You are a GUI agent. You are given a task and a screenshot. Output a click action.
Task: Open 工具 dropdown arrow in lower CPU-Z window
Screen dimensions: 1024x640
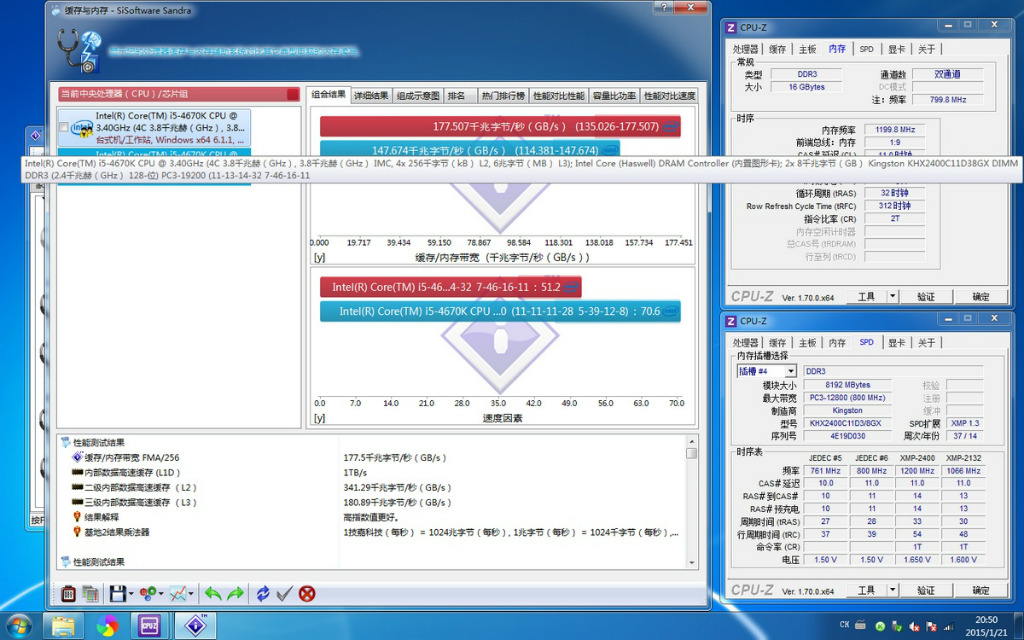893,590
